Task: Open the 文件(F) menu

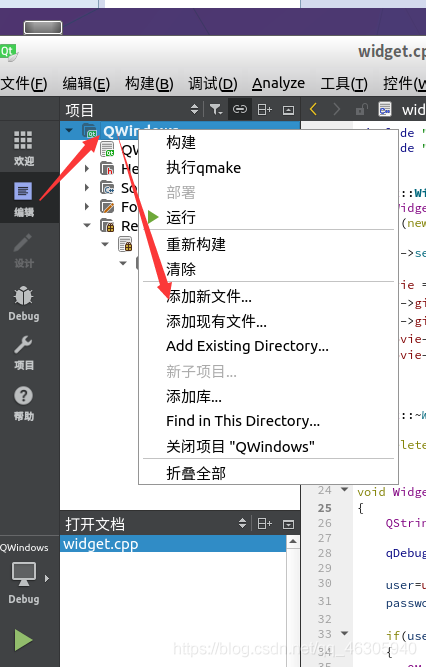Action: pos(23,83)
